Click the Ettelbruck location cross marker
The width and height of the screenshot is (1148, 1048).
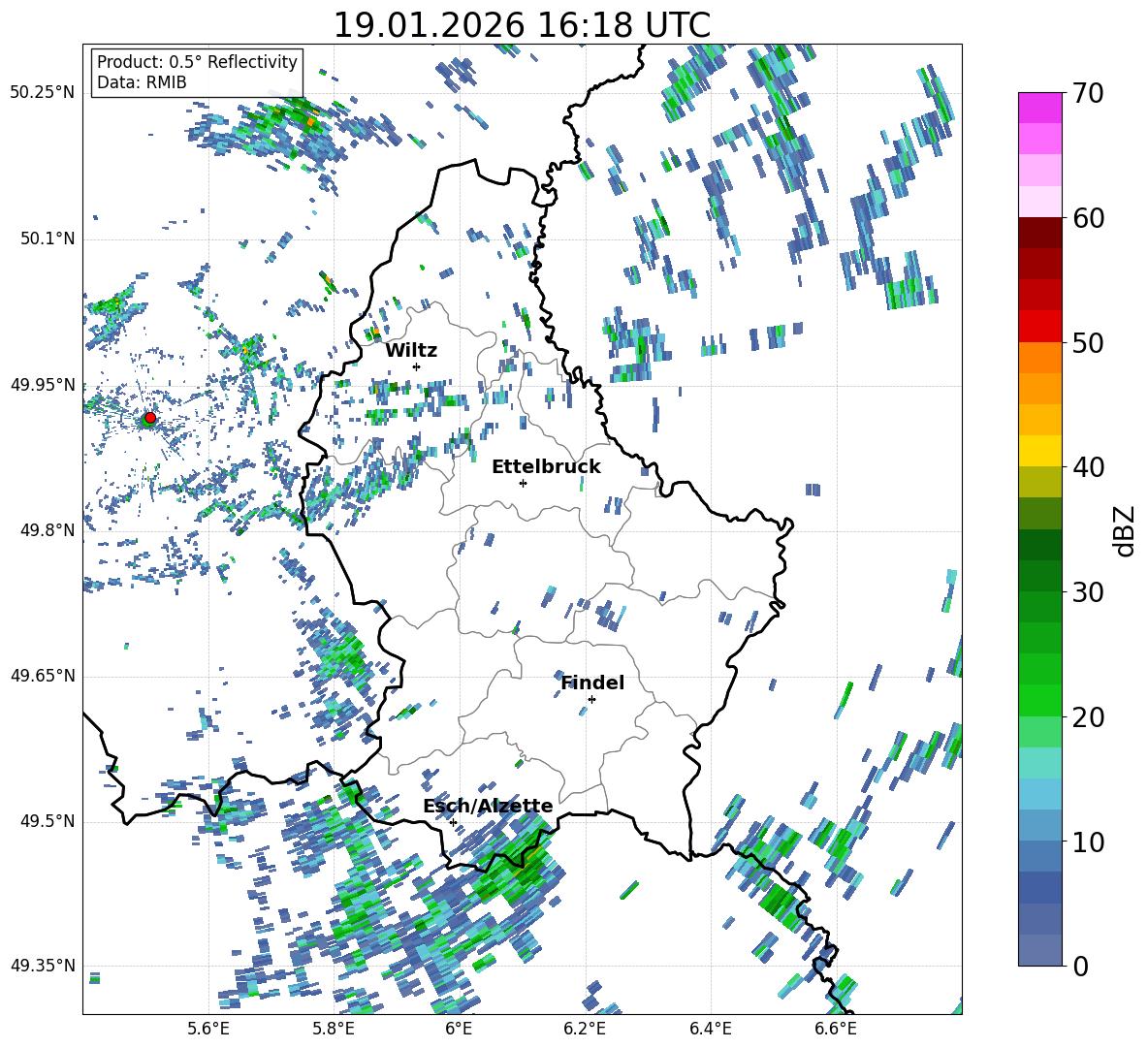click(523, 483)
